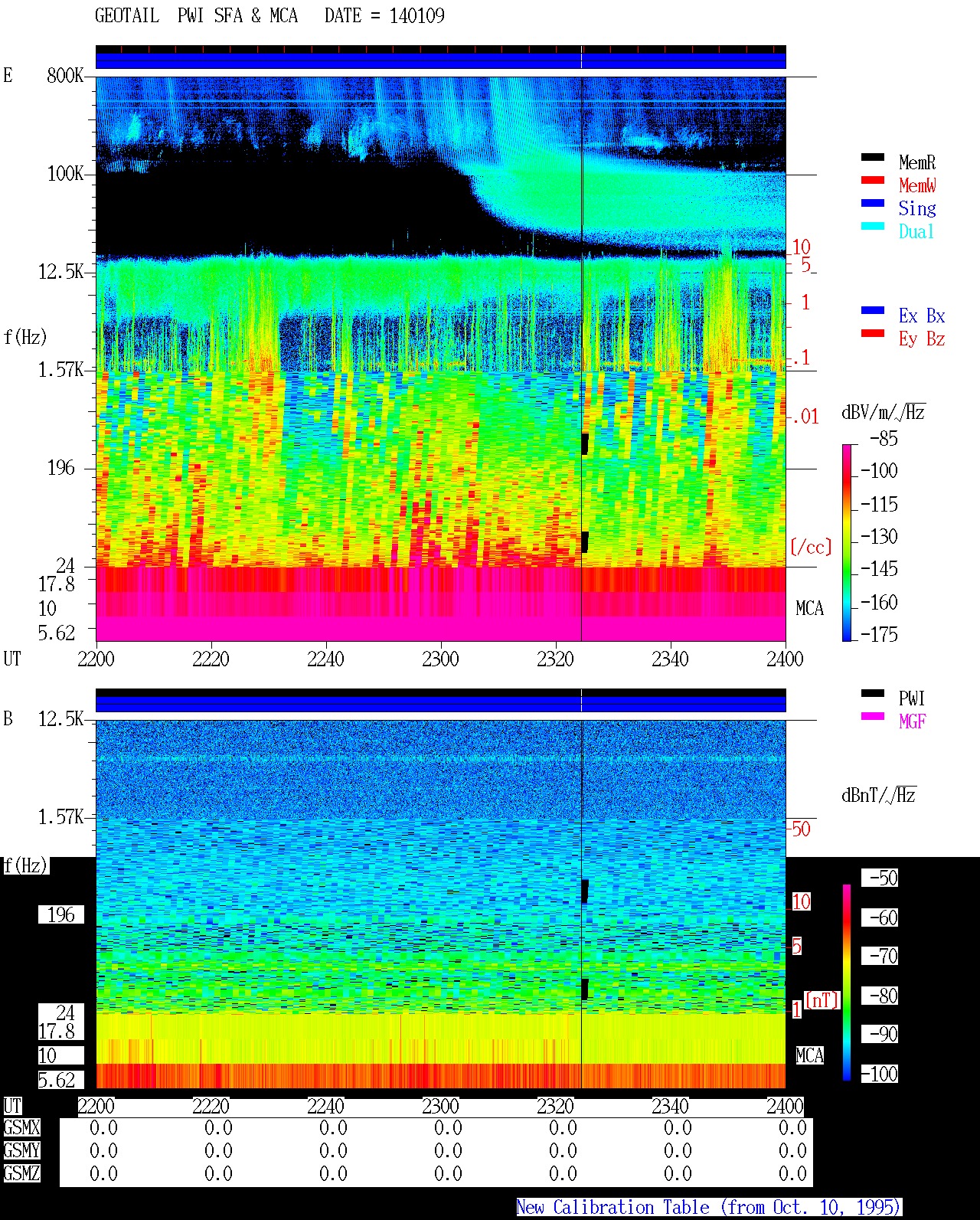Select the dBV/m/√Hz unit label
Image resolution: width=980 pixels, height=1220 pixels.
tap(884, 413)
